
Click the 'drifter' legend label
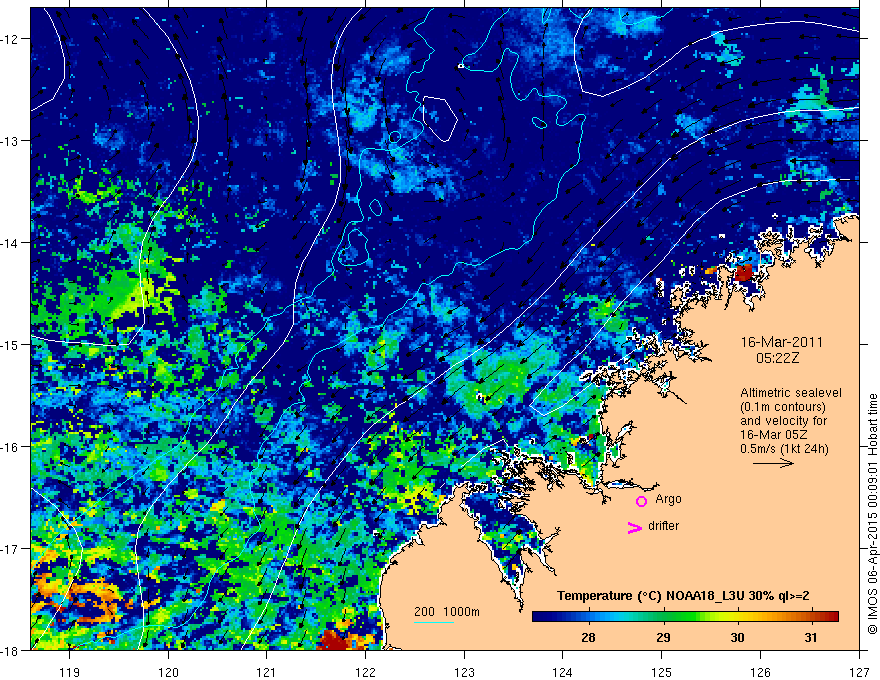click(x=663, y=526)
